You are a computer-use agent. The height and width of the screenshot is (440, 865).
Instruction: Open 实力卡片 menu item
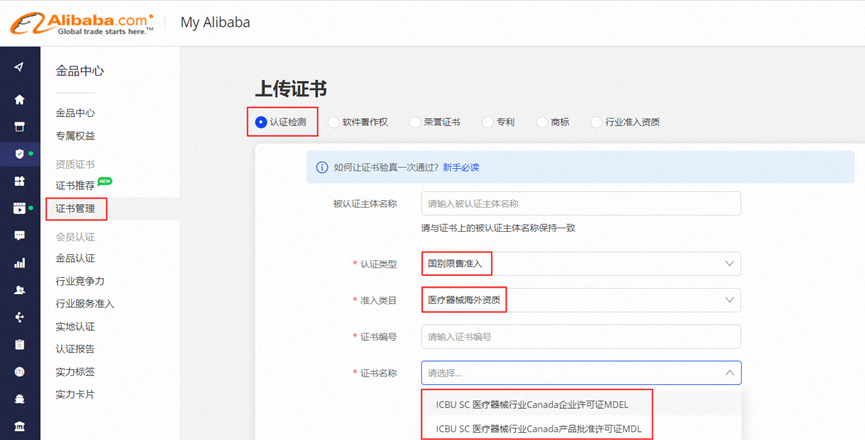point(75,395)
